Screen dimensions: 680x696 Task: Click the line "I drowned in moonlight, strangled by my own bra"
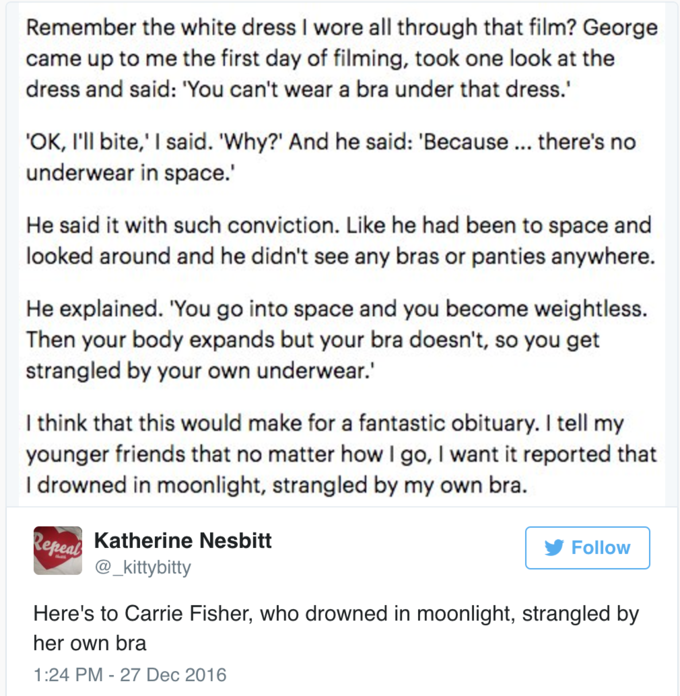click(x=277, y=485)
